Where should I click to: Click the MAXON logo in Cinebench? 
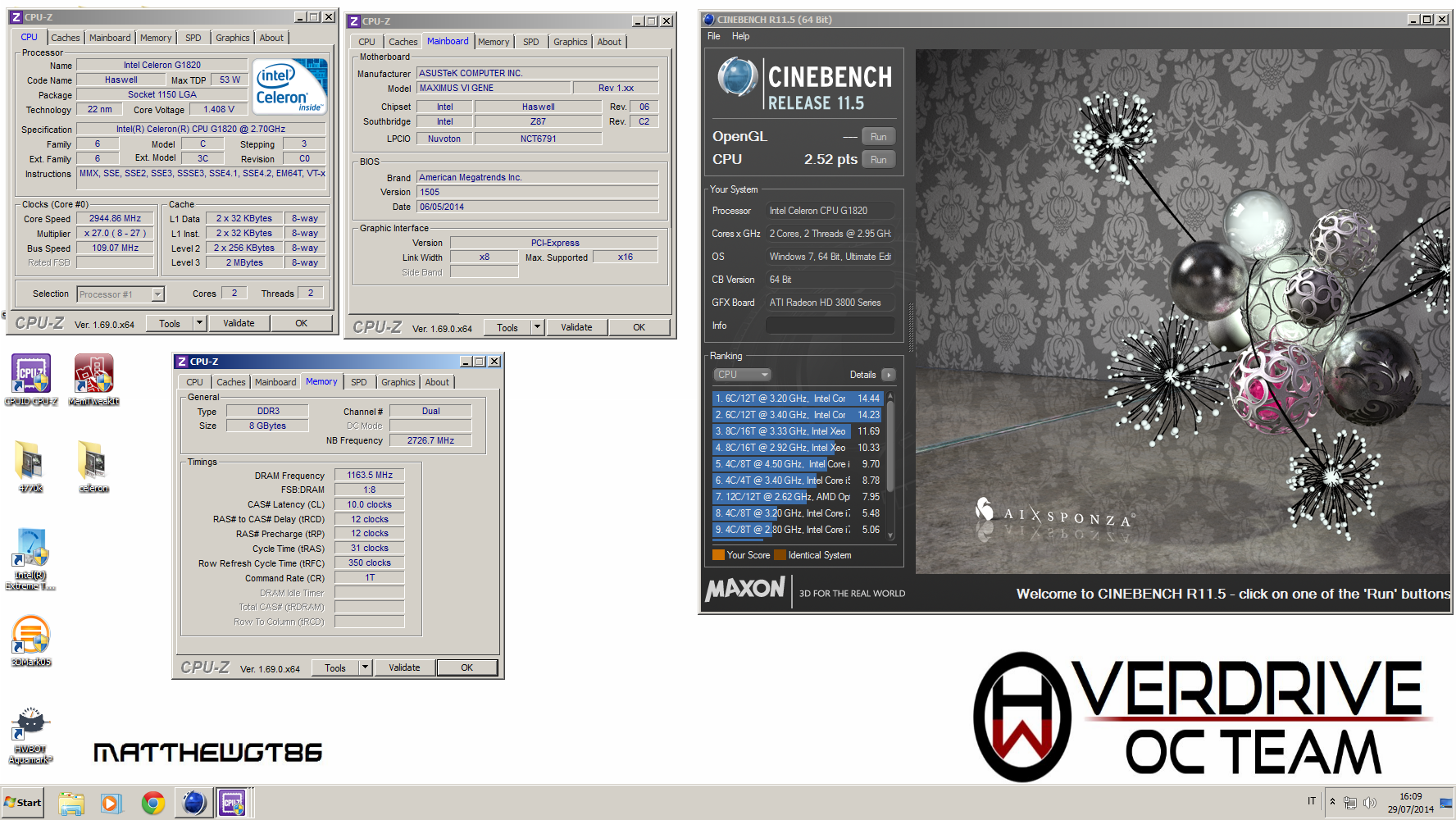pos(745,589)
